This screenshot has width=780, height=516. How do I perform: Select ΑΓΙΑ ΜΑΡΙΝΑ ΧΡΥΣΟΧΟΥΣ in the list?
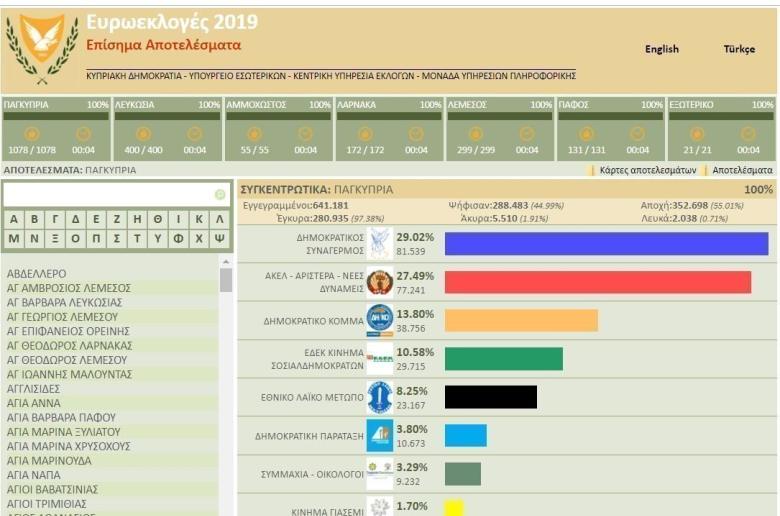tap(69, 446)
